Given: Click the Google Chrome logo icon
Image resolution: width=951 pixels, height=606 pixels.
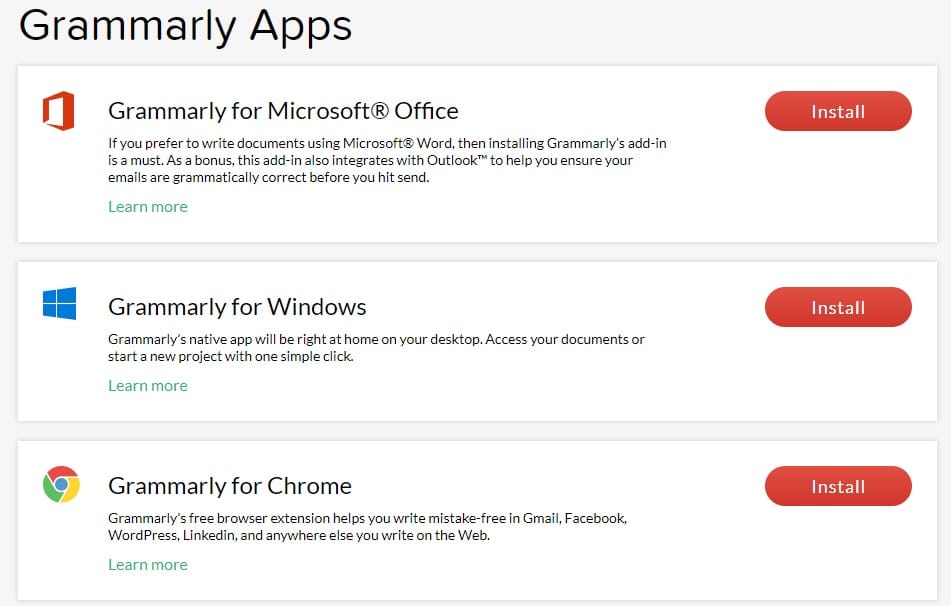Looking at the screenshot, I should tap(61, 484).
